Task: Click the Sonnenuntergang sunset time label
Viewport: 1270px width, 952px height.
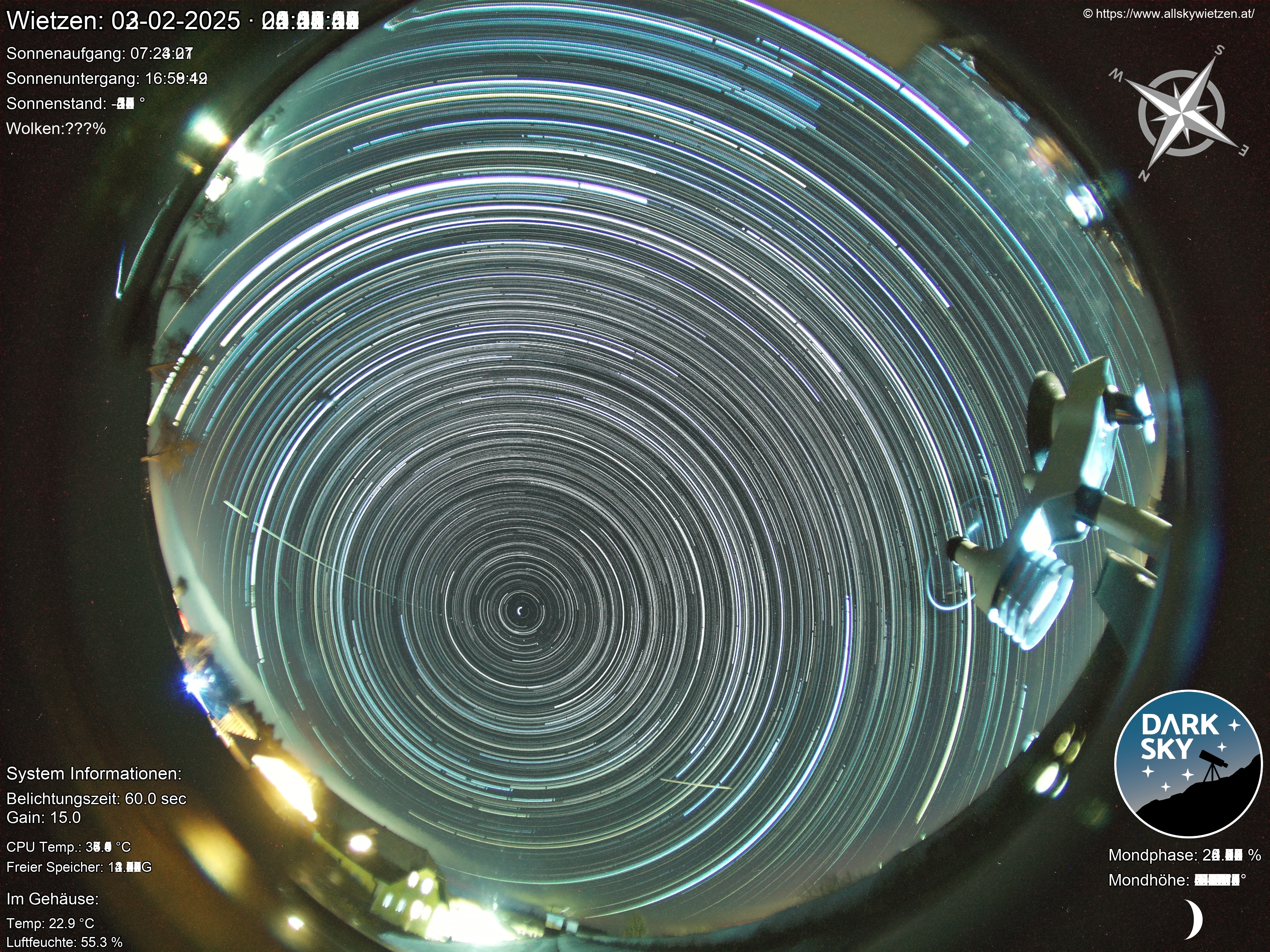Action: [106, 78]
